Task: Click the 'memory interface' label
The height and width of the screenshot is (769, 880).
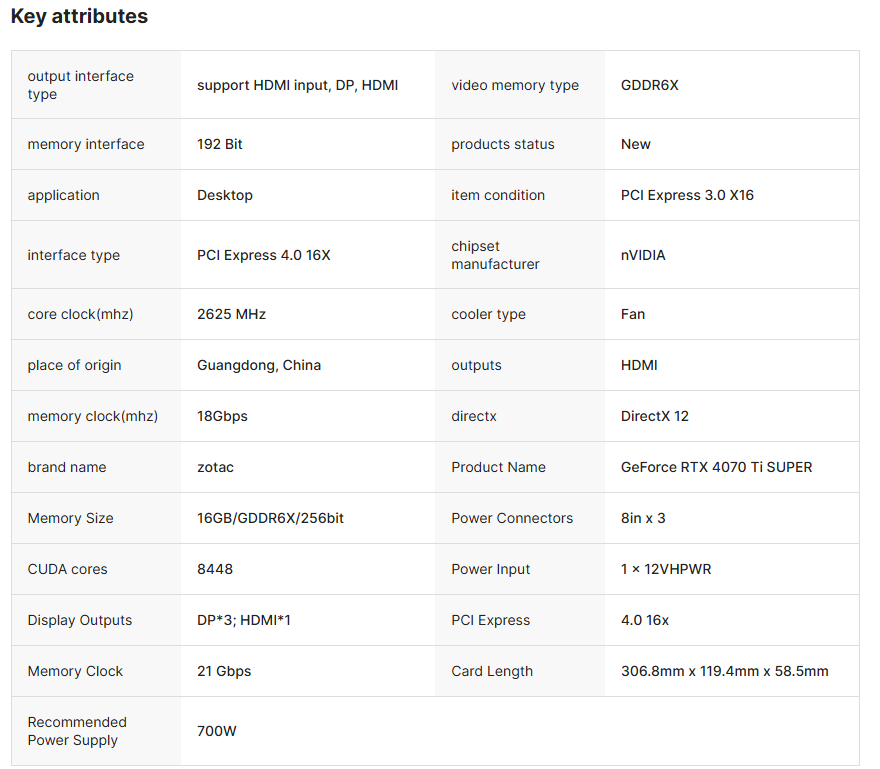Action: pyautogui.click(x=86, y=144)
